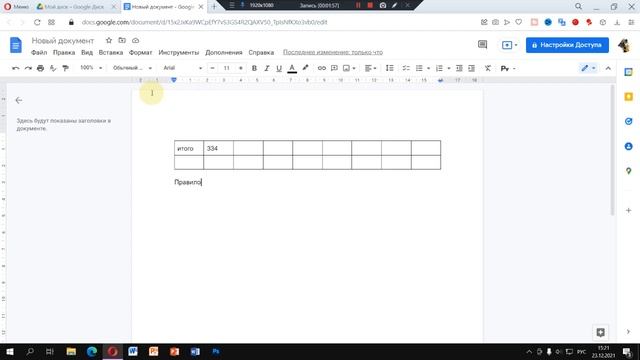Click table cell containing 334
The width and height of the screenshot is (640, 360).
coord(218,148)
